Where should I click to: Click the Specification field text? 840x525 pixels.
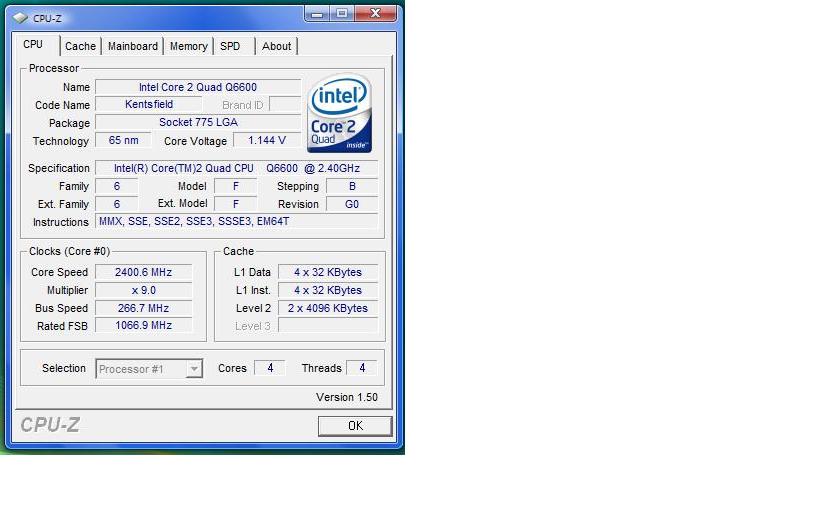click(236, 168)
